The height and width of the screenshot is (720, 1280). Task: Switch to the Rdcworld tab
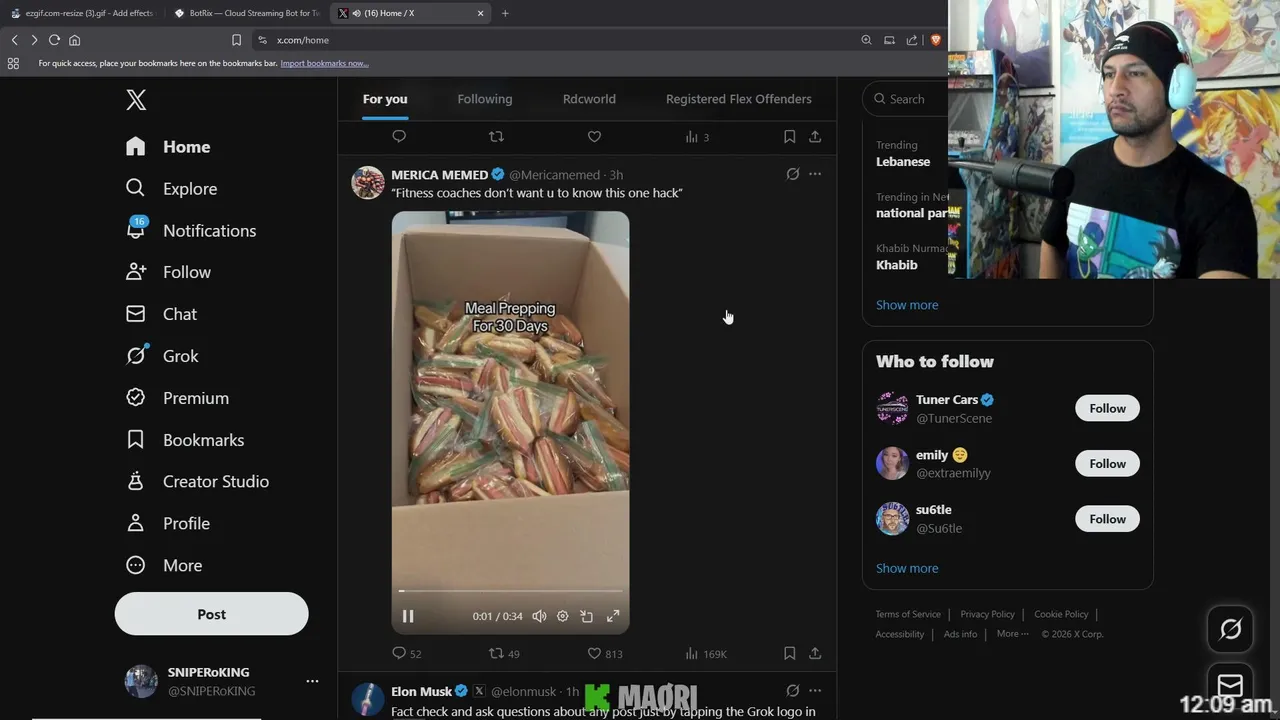tap(589, 99)
